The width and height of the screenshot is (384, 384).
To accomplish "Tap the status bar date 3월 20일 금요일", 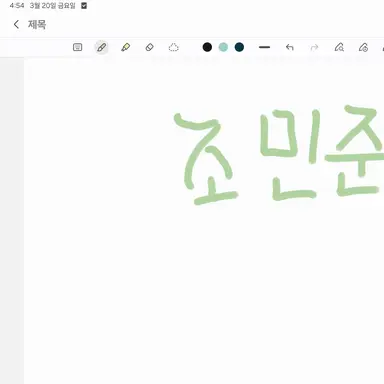I will tap(53, 6).
